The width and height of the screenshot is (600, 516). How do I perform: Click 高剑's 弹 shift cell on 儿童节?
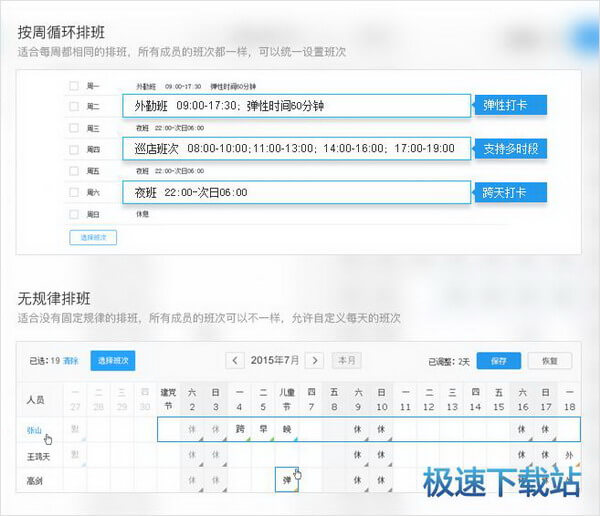coord(287,480)
